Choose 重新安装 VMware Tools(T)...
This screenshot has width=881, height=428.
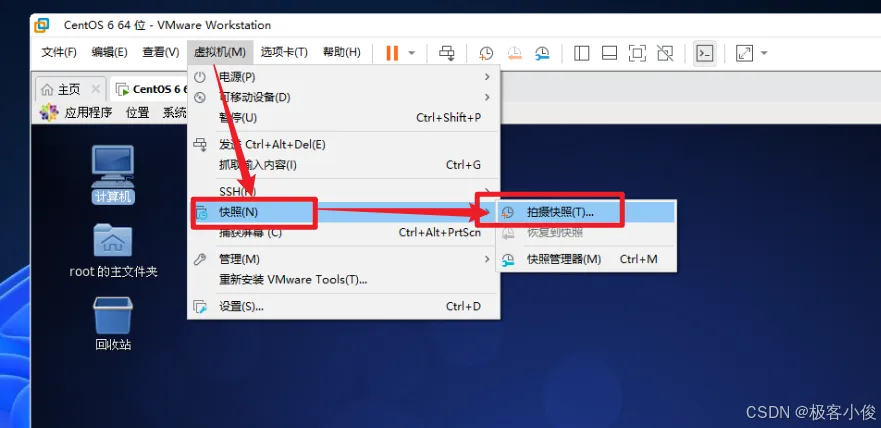click(x=343, y=279)
